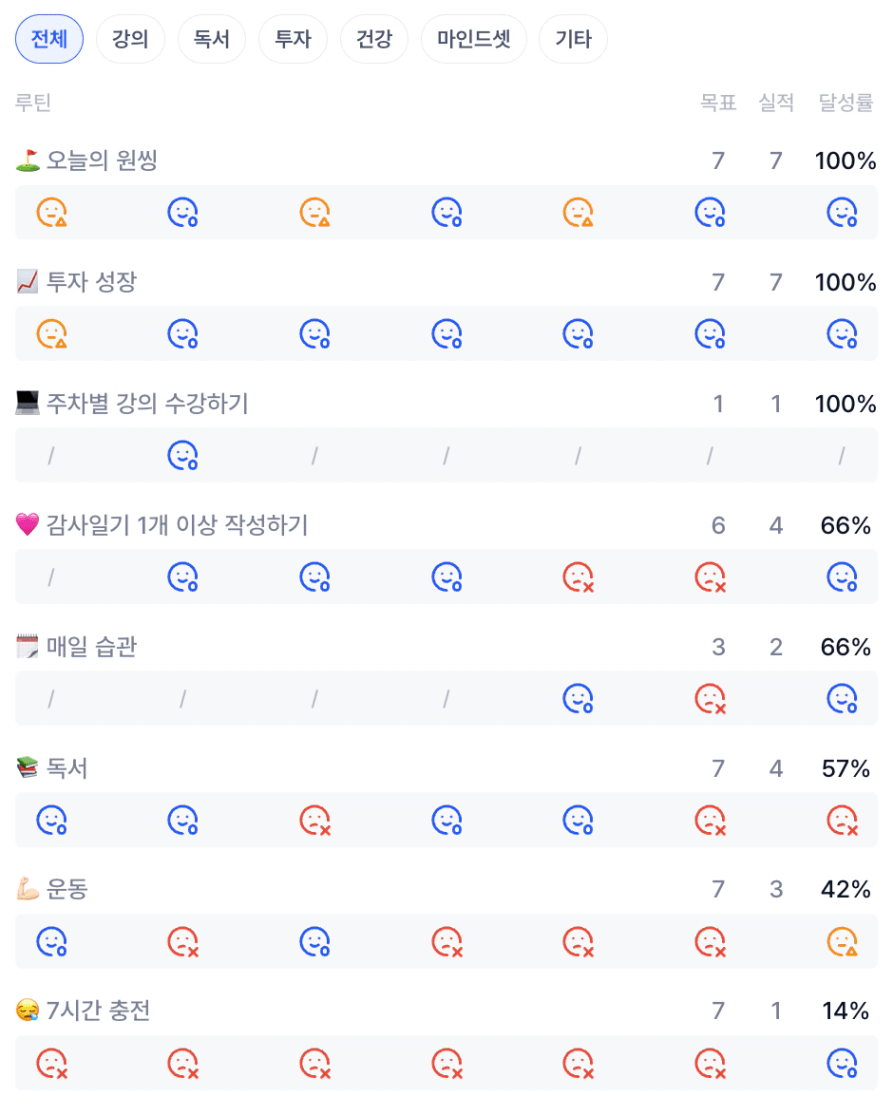Click the flexed arm emoji beside 운동

28,889
